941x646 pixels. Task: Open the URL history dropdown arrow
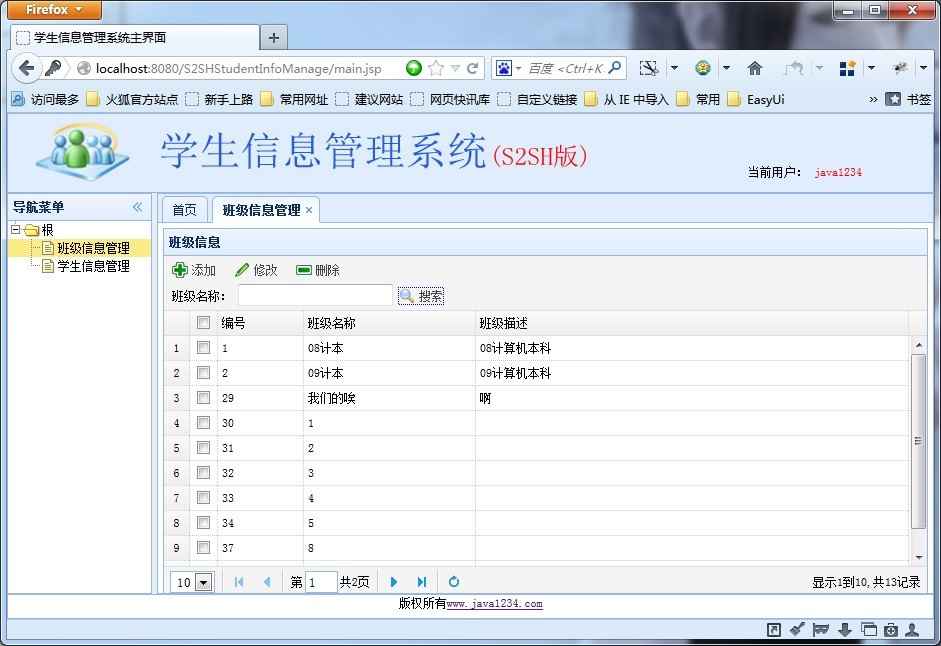click(x=455, y=68)
